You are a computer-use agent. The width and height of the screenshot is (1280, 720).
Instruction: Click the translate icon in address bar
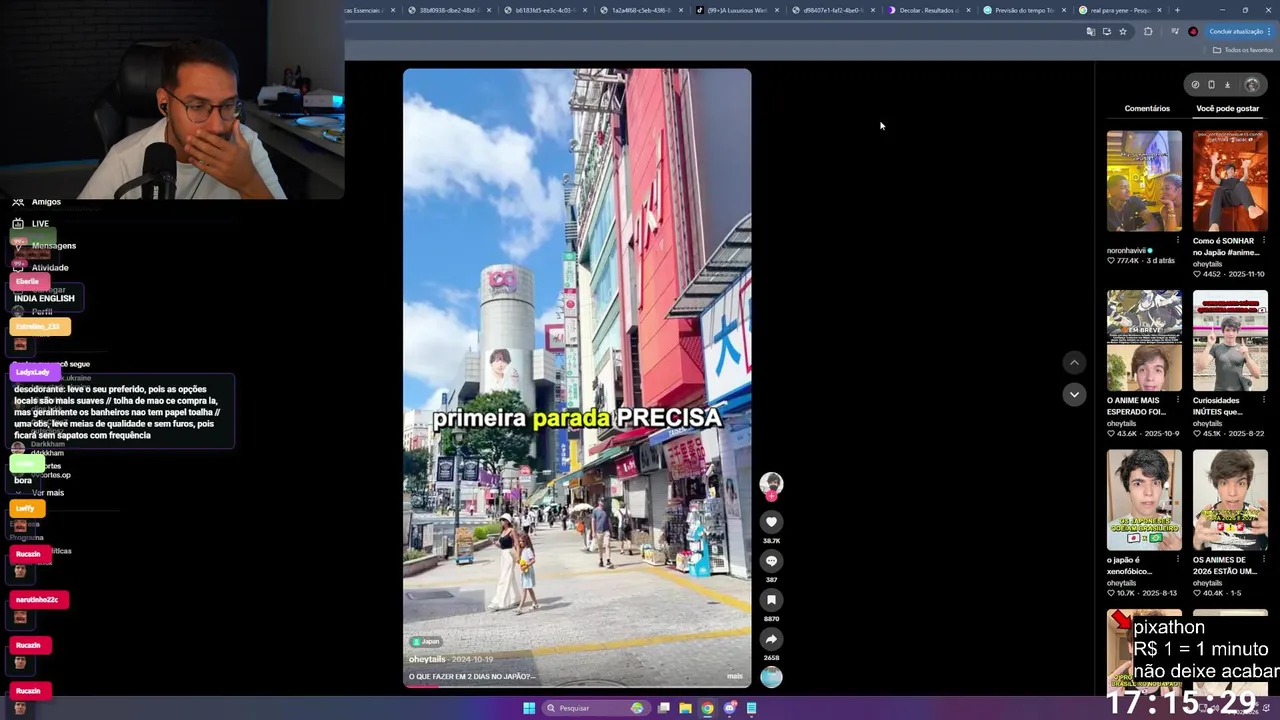[1090, 31]
